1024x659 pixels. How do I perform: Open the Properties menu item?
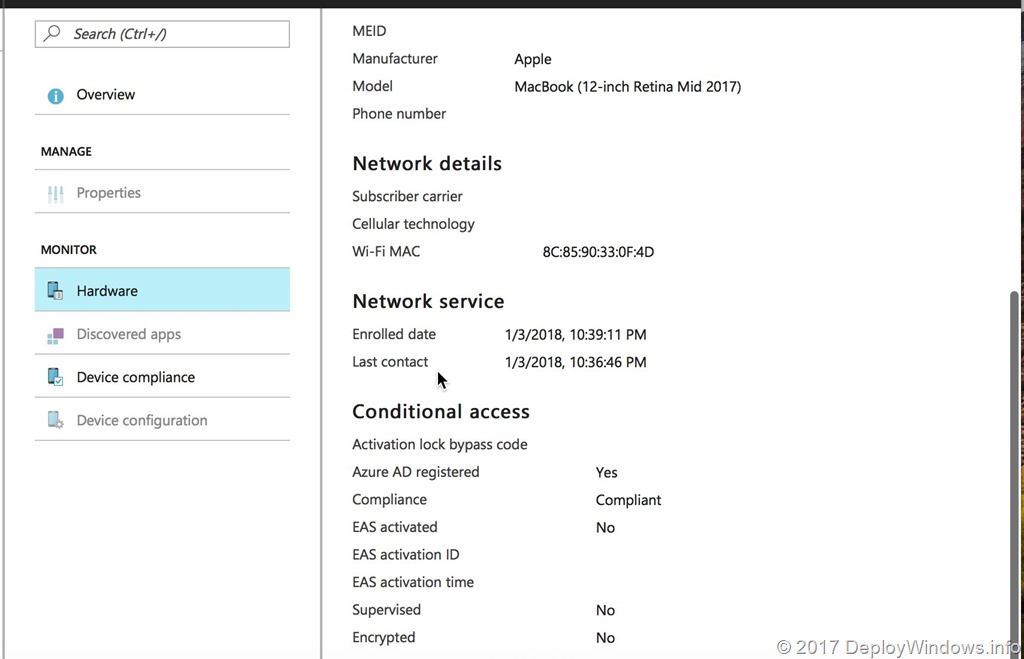point(109,193)
